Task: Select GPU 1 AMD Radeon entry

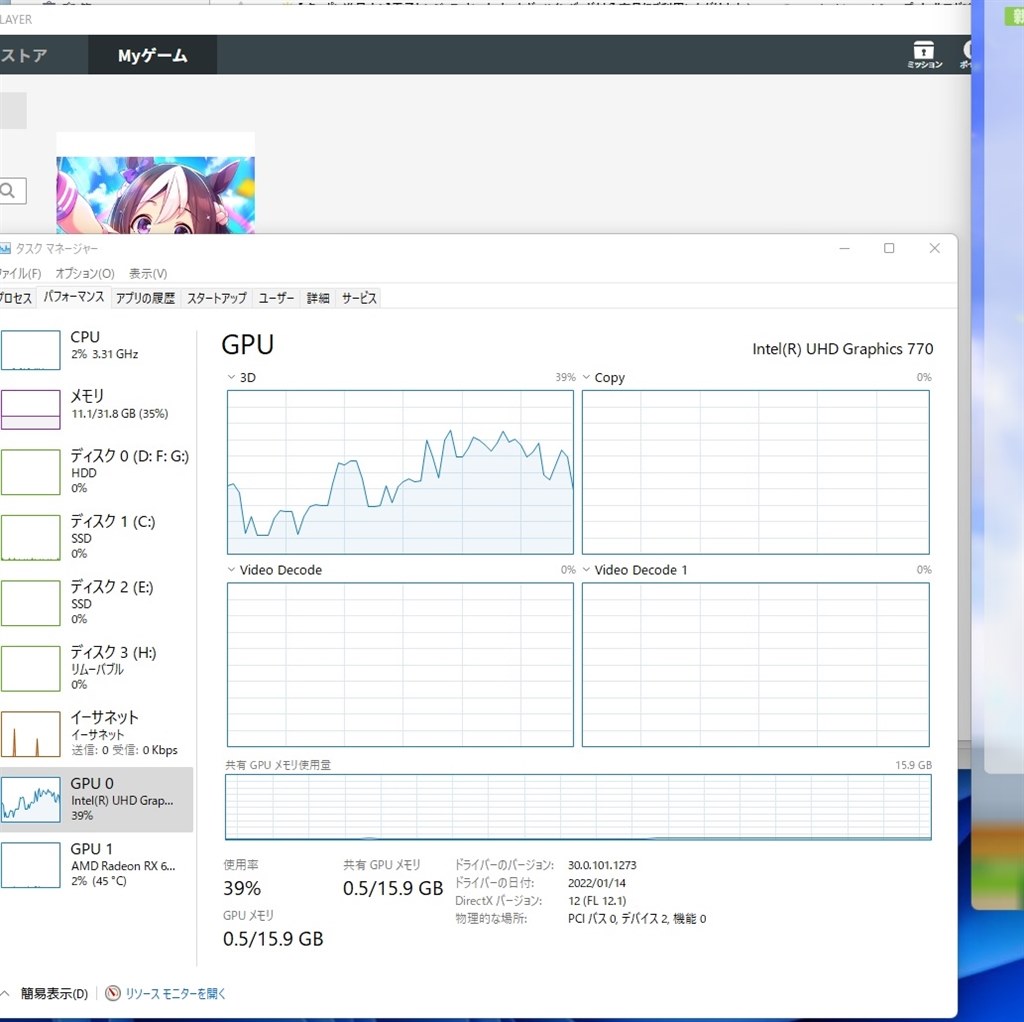Action: coord(97,865)
